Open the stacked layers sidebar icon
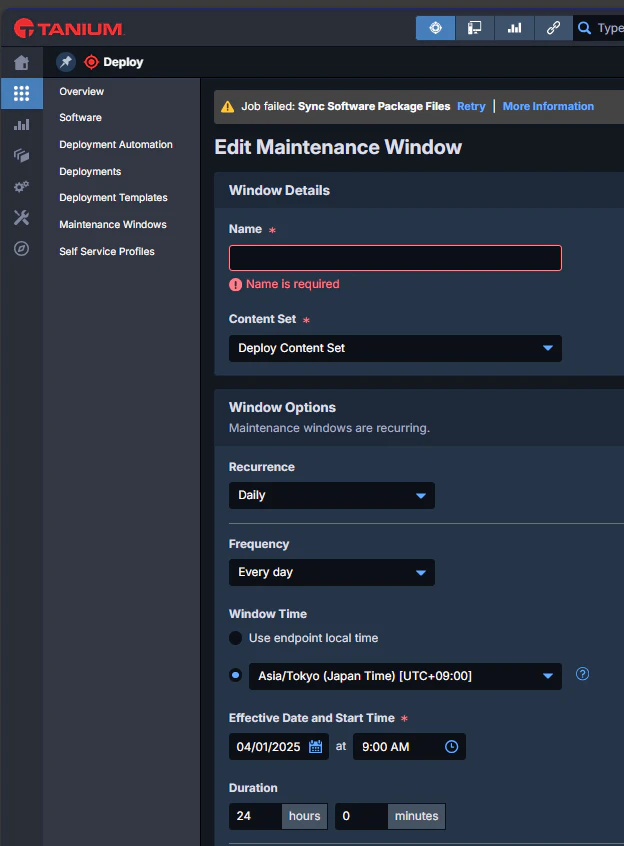Viewport: 624px width, 846px height. 22,155
